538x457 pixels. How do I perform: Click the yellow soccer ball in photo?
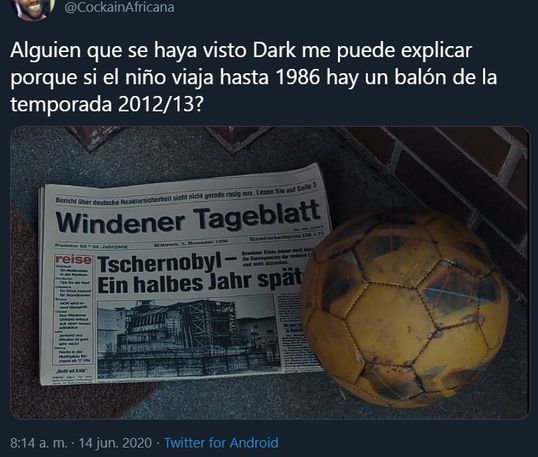point(405,309)
